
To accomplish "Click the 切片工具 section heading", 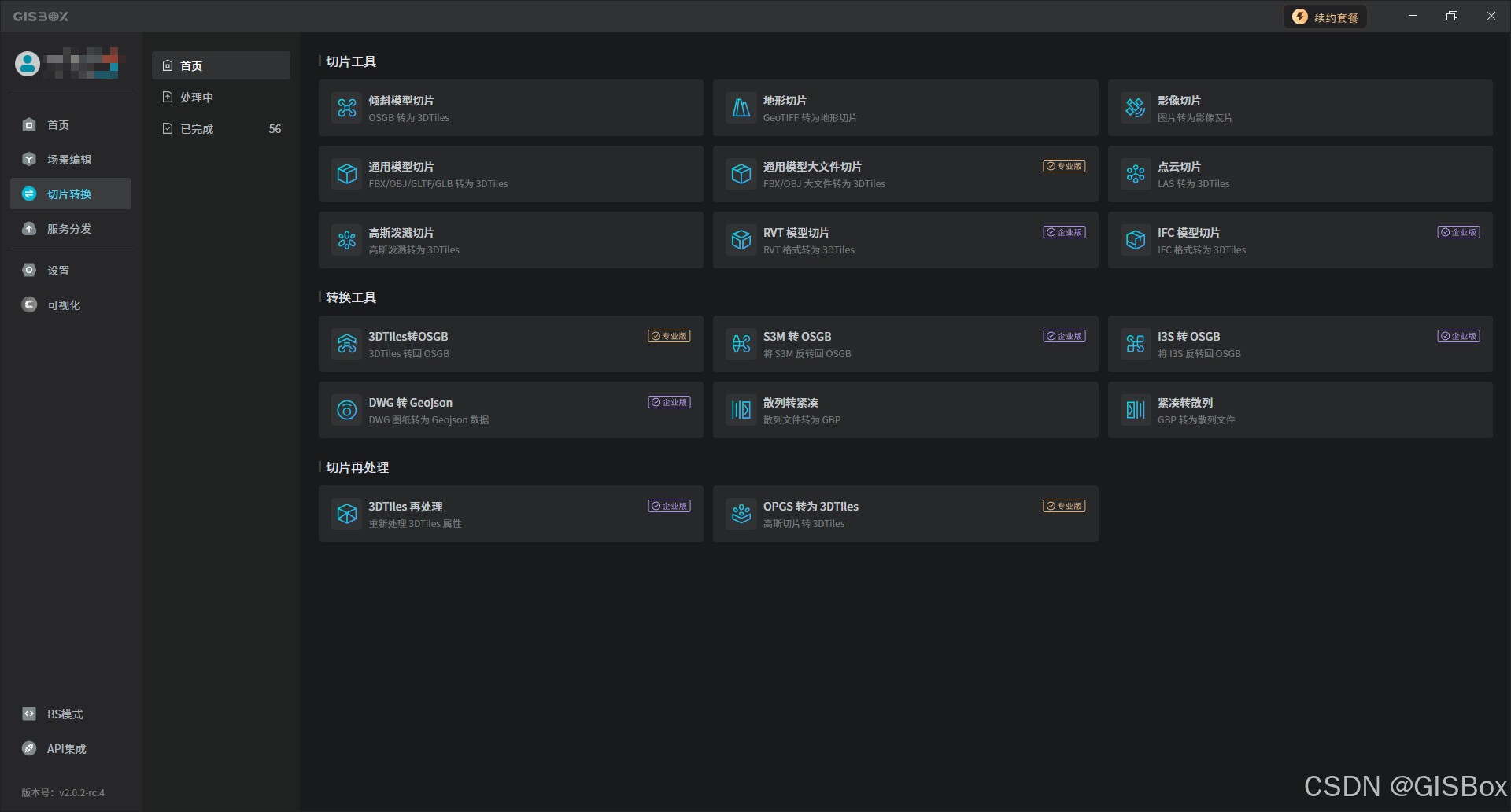I will (351, 61).
